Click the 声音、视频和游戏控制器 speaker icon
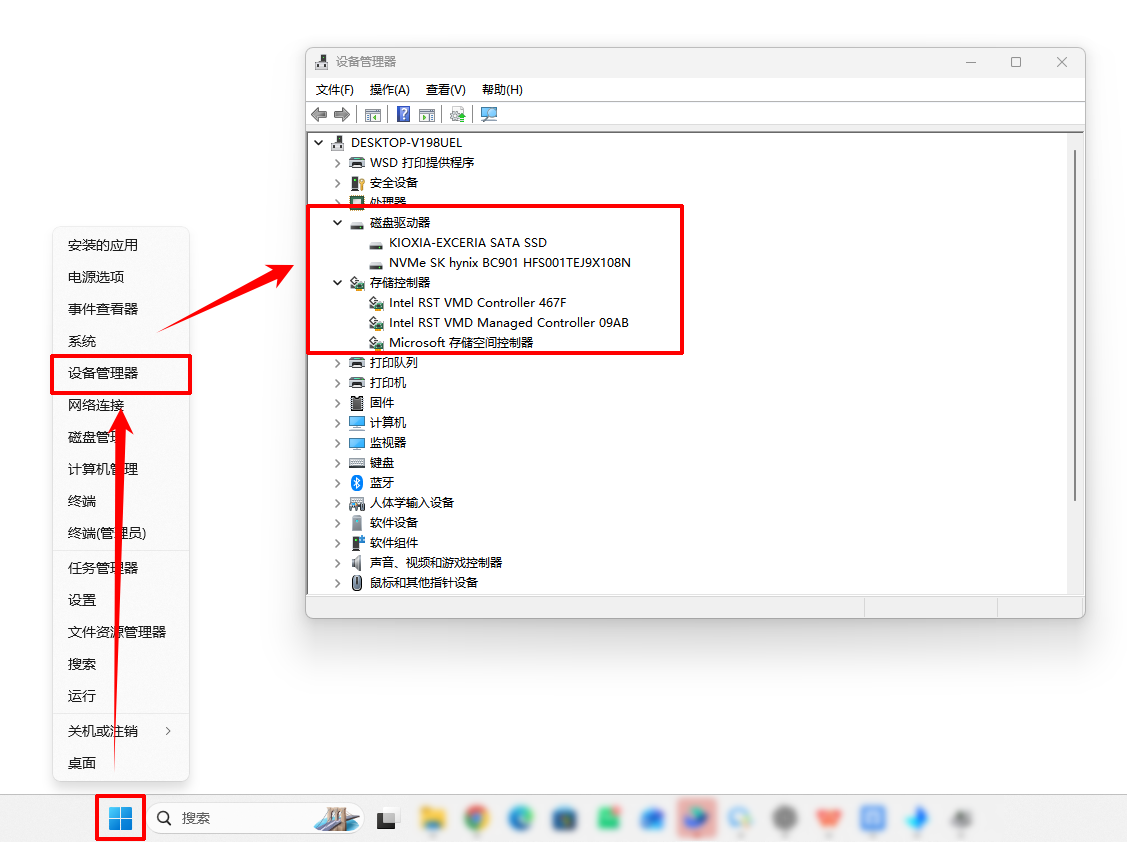Image resolution: width=1127 pixels, height=842 pixels. pos(356,562)
